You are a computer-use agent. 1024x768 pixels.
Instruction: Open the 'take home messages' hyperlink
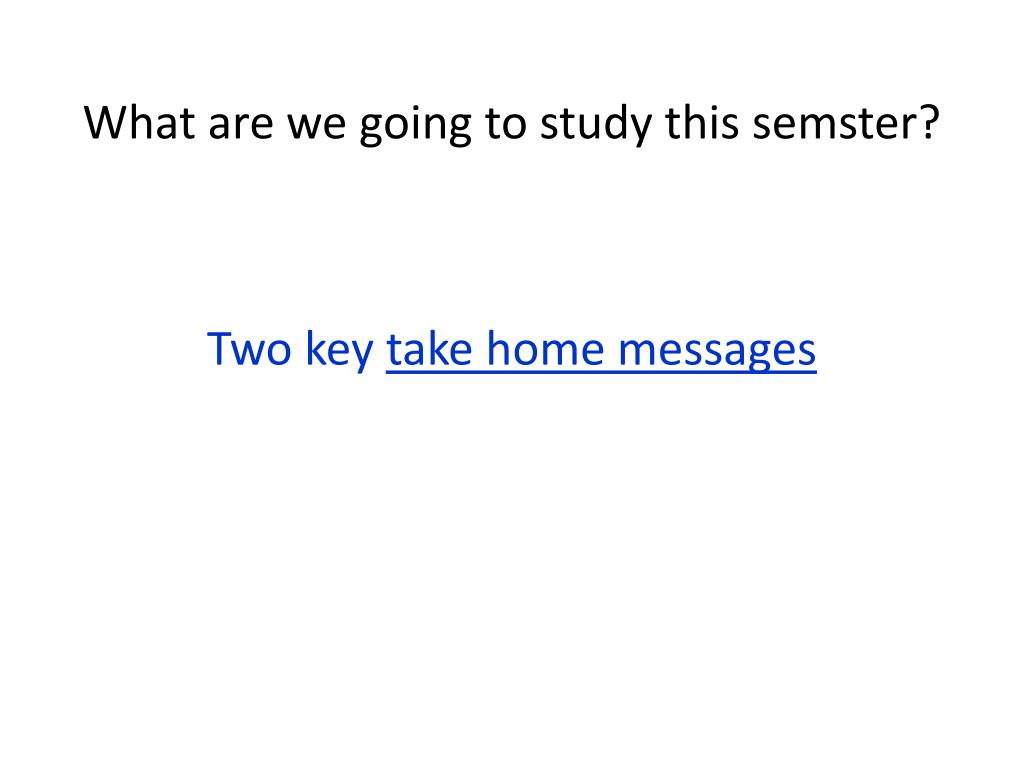click(601, 349)
